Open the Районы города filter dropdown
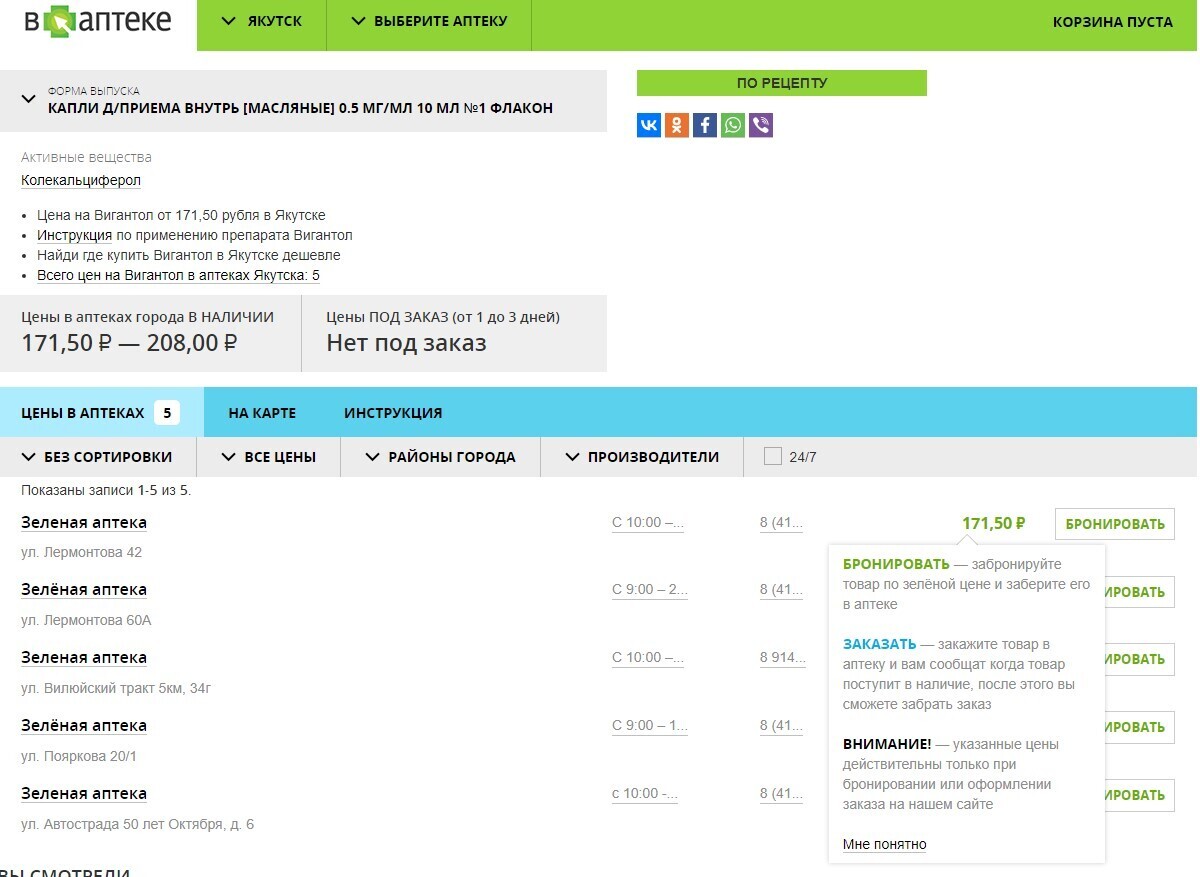Screen dimensions: 1200x877 click(x=440, y=457)
